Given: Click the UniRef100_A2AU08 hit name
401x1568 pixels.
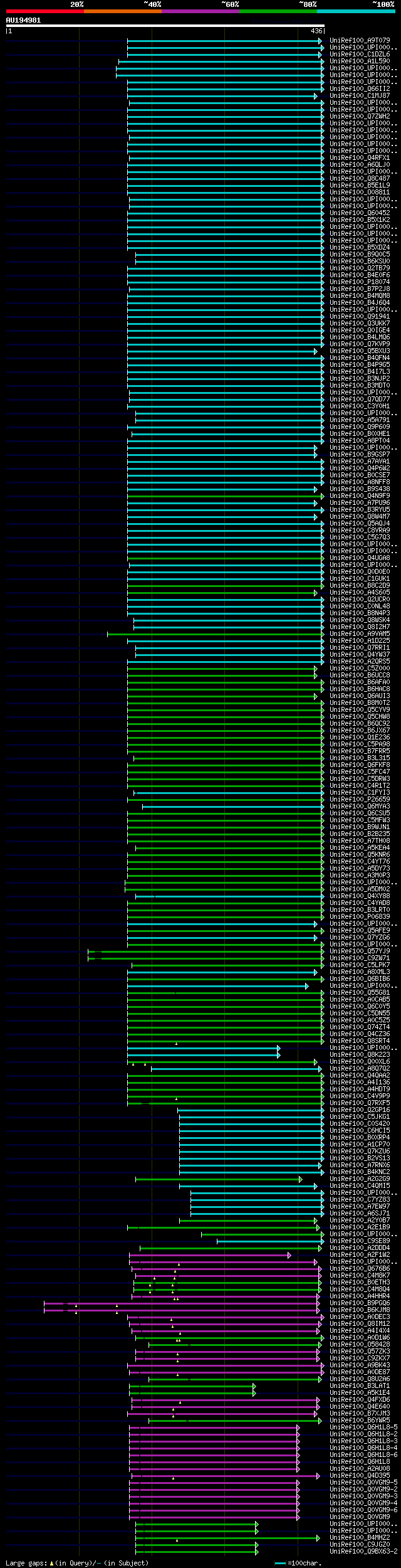Looking at the screenshot, I should (x=360, y=1469).
